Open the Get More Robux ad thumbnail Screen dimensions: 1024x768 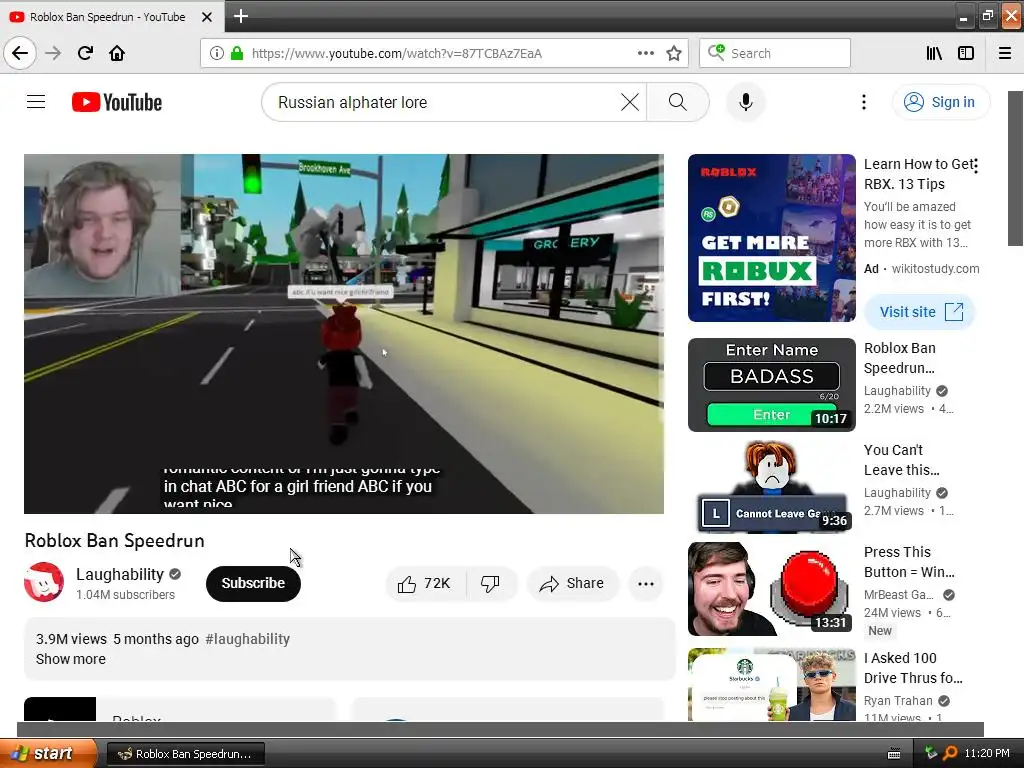coord(771,238)
